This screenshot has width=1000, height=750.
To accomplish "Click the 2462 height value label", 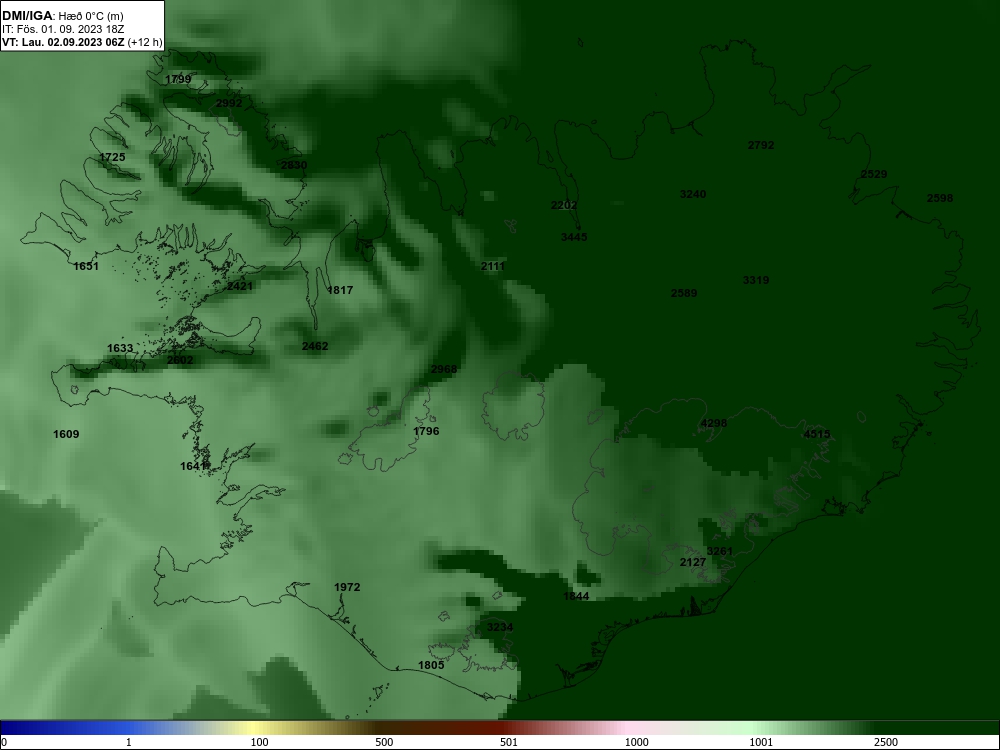I will [315, 346].
